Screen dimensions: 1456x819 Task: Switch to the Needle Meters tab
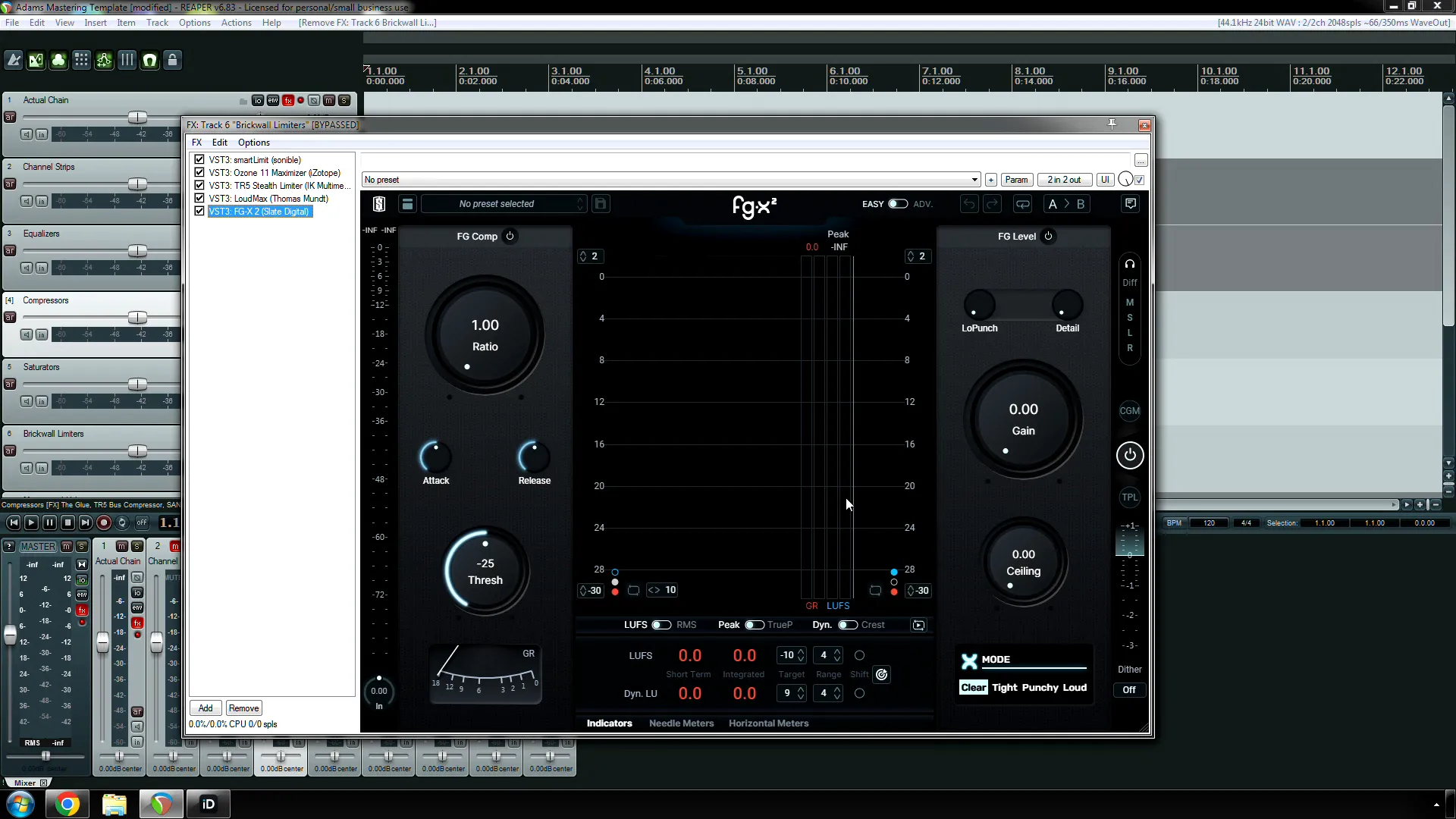click(681, 723)
